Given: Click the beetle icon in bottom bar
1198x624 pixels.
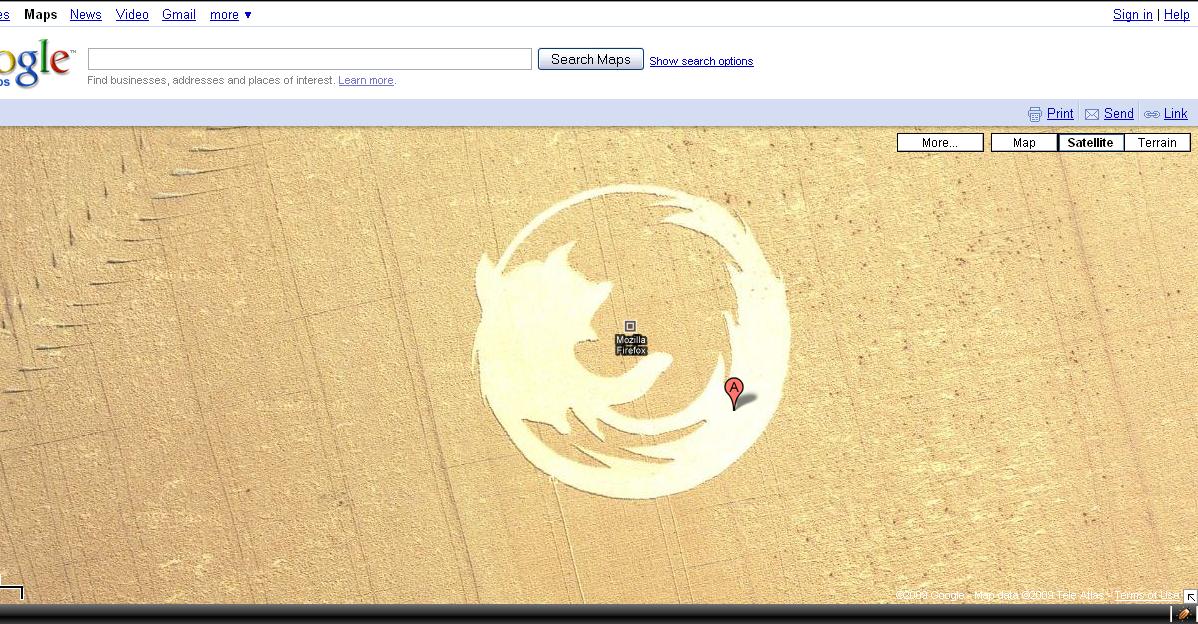Looking at the screenshot, I should coord(1183,614).
